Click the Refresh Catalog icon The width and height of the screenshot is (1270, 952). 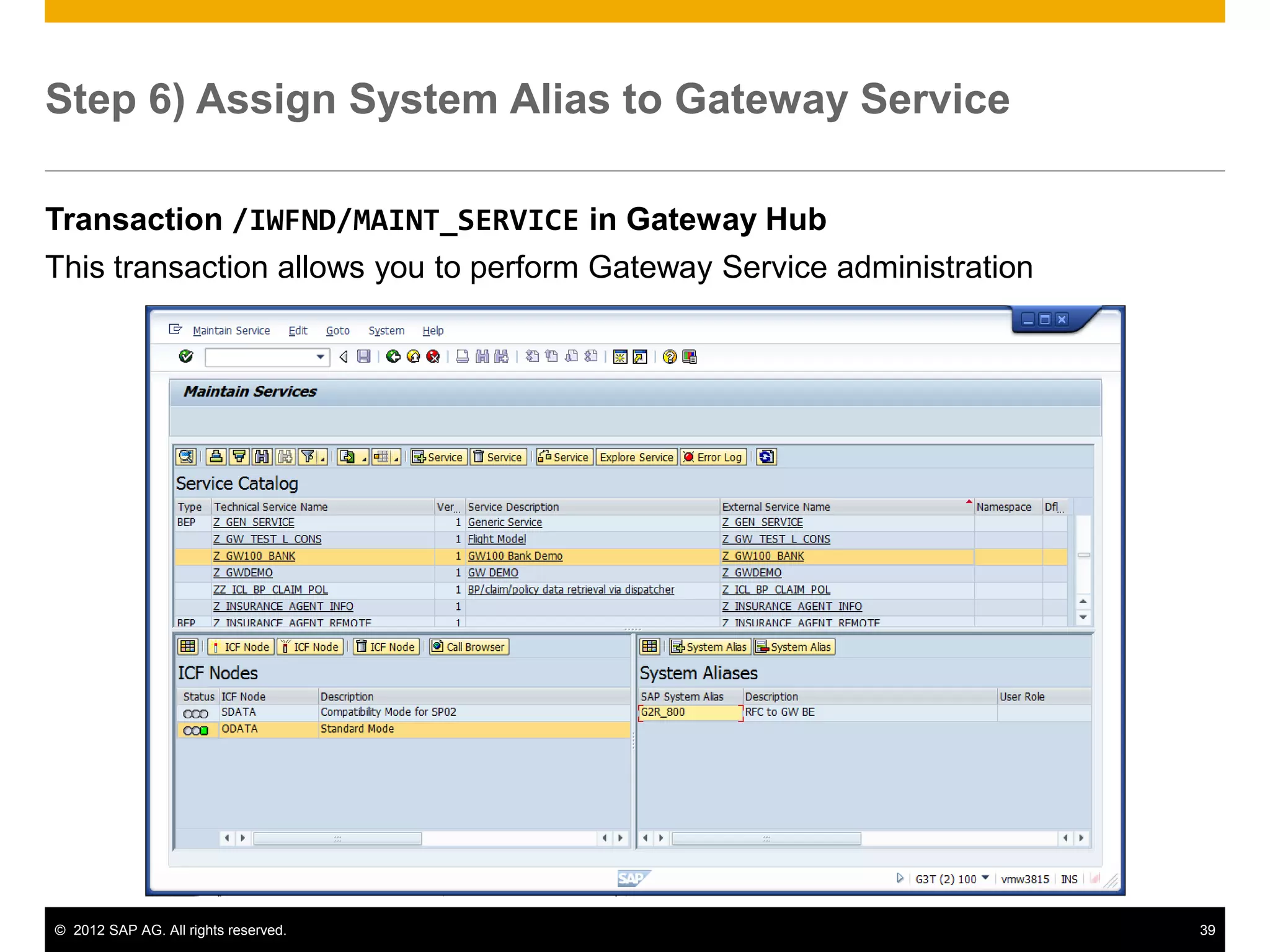click(766, 457)
